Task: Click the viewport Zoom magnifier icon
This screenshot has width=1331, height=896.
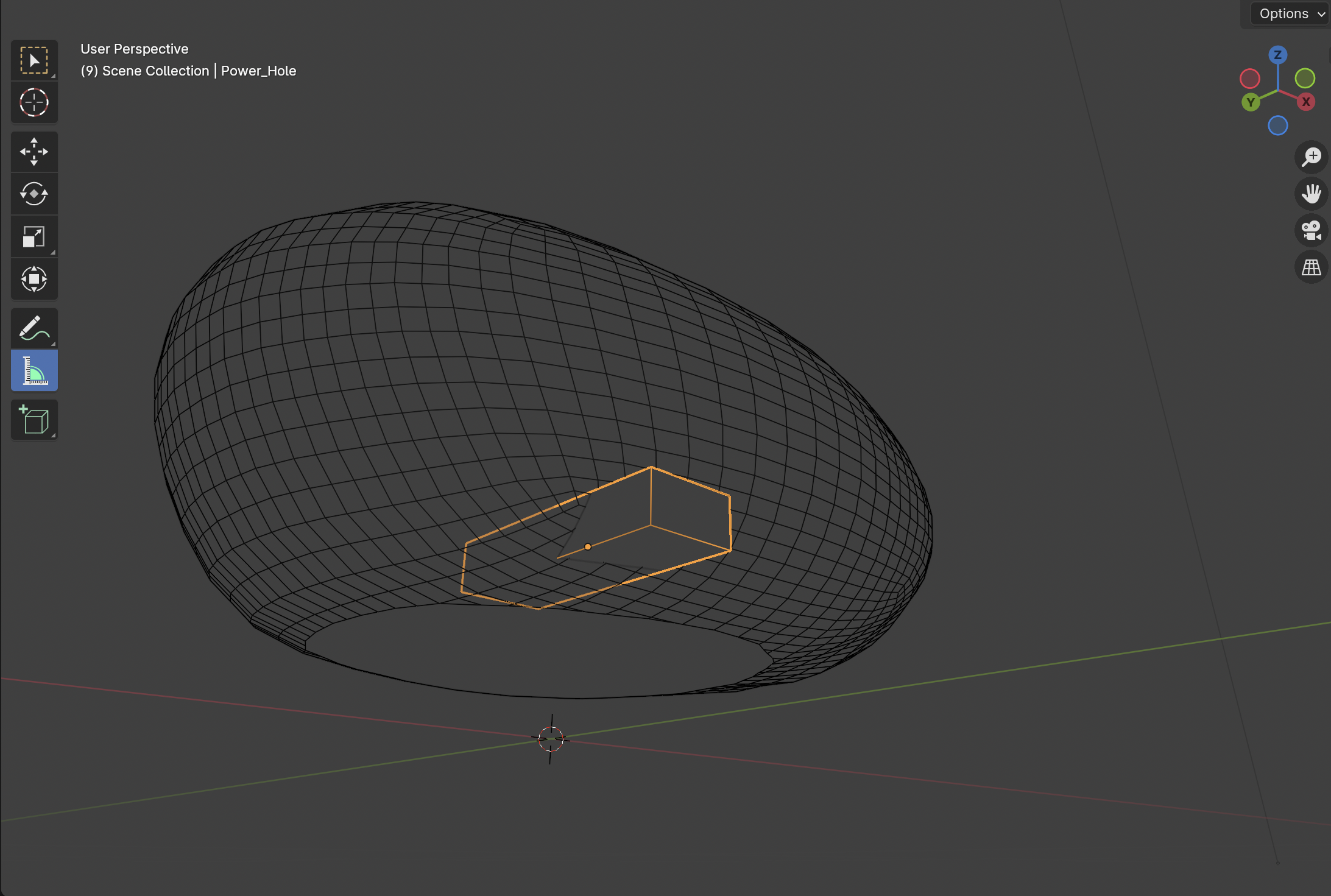Action: coord(1311,157)
